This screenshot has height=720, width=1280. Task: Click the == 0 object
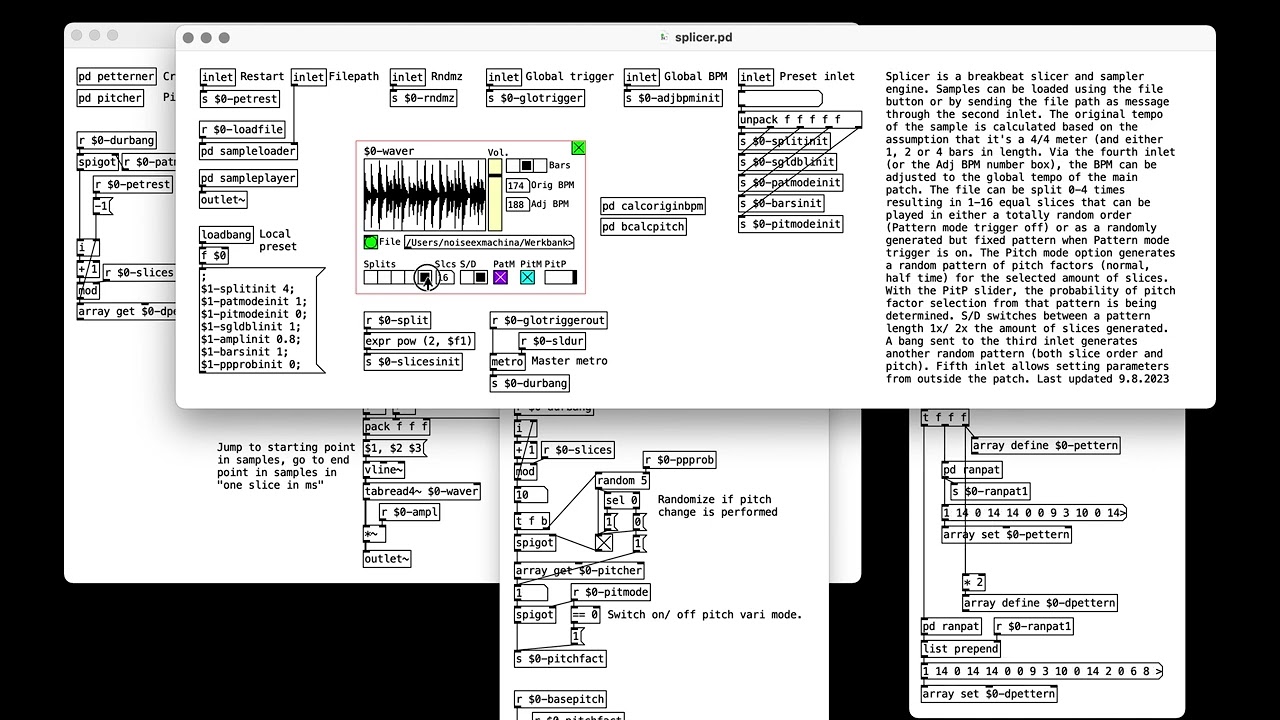(586, 615)
